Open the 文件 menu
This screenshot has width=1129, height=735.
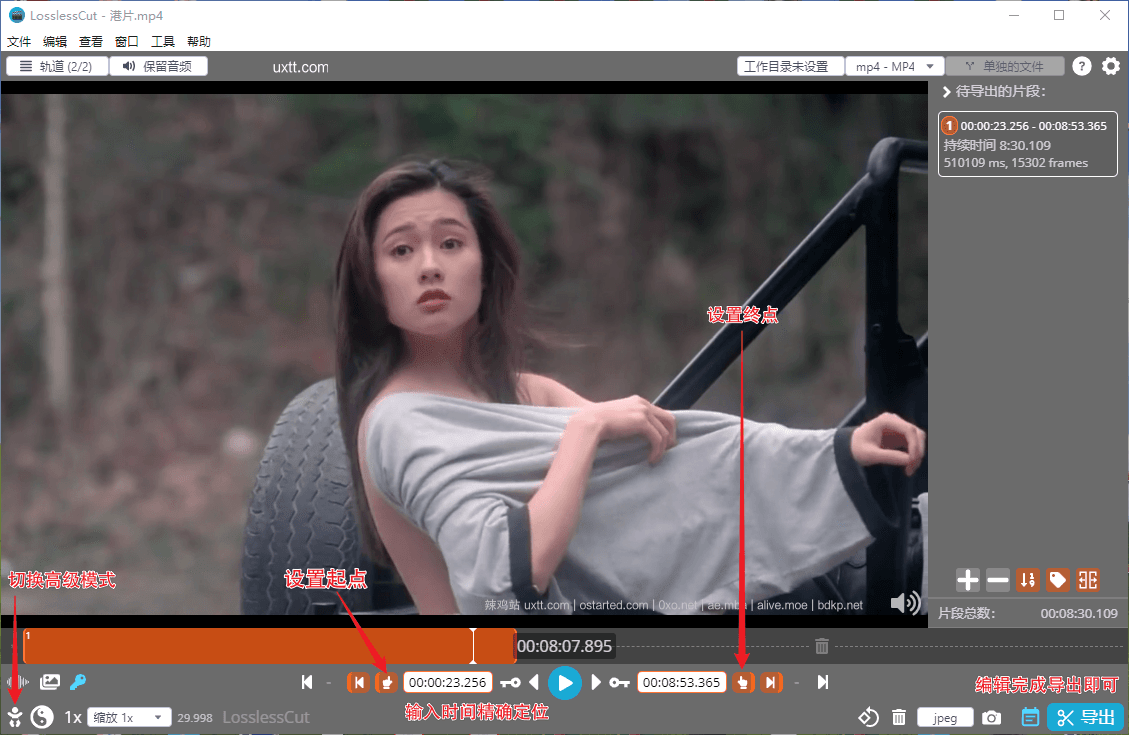click(x=19, y=42)
